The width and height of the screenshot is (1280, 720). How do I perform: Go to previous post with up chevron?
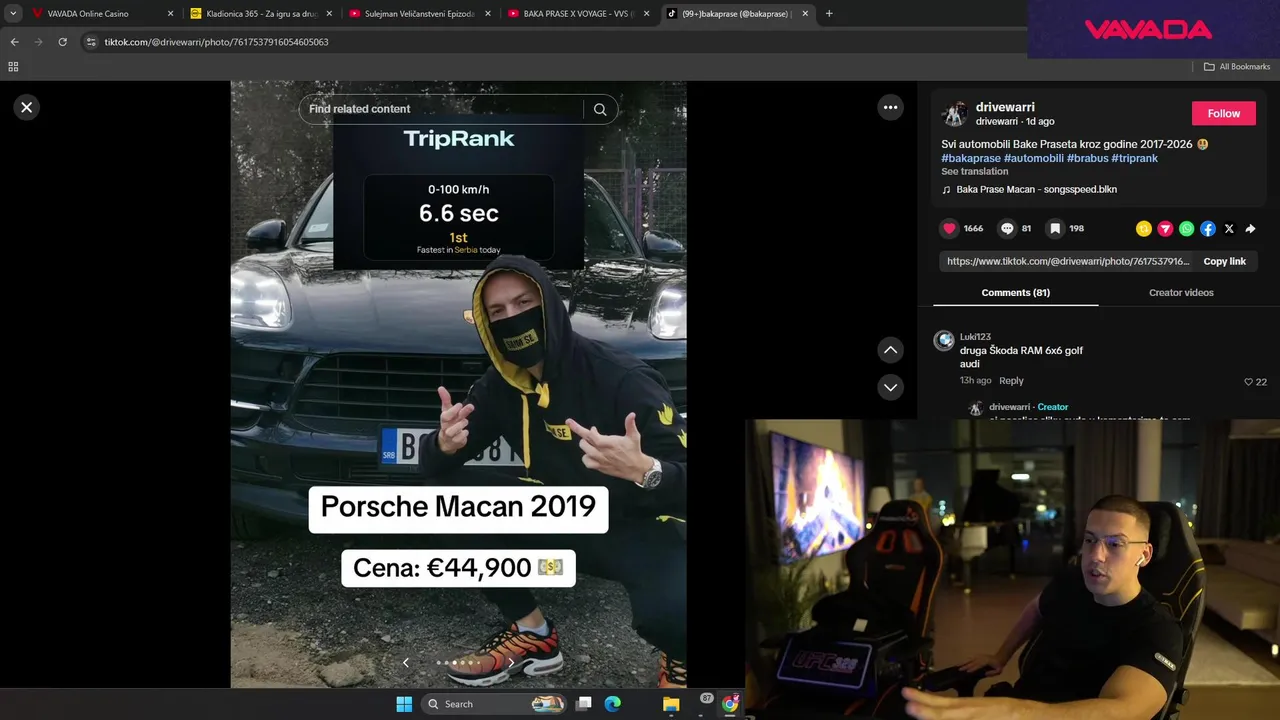coord(890,350)
